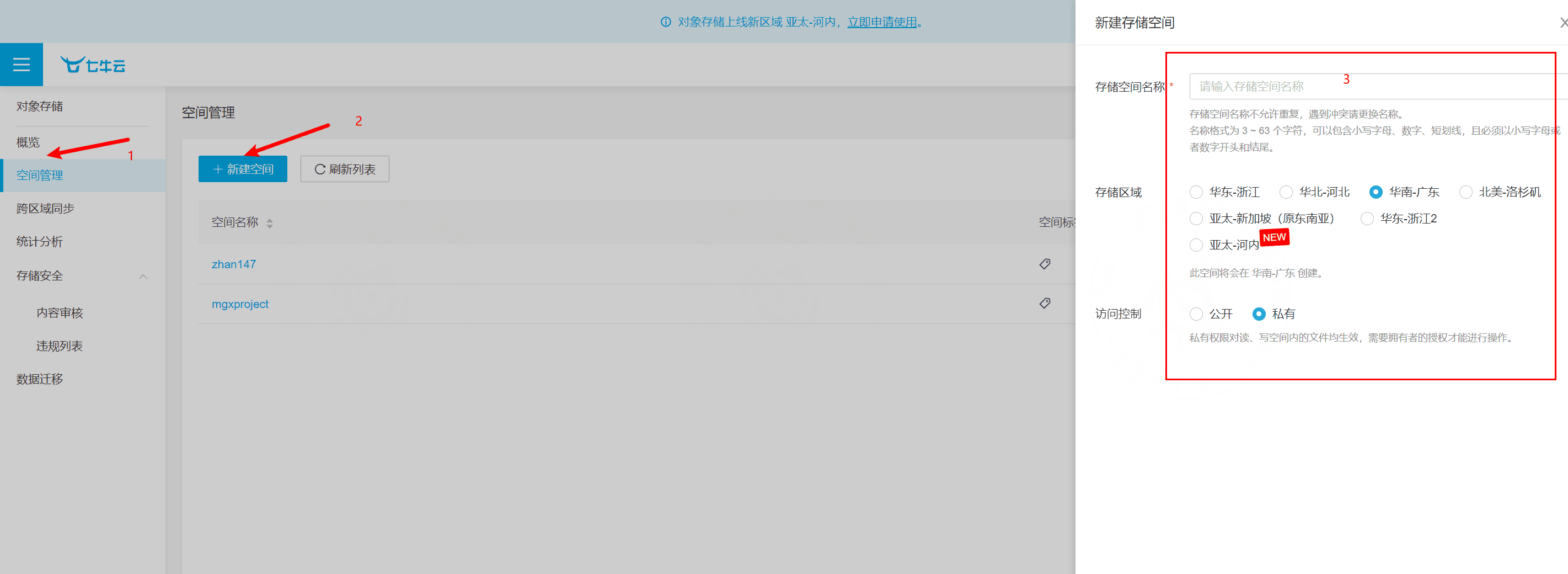
Task: Click the 刷新列表 button
Action: [345, 169]
